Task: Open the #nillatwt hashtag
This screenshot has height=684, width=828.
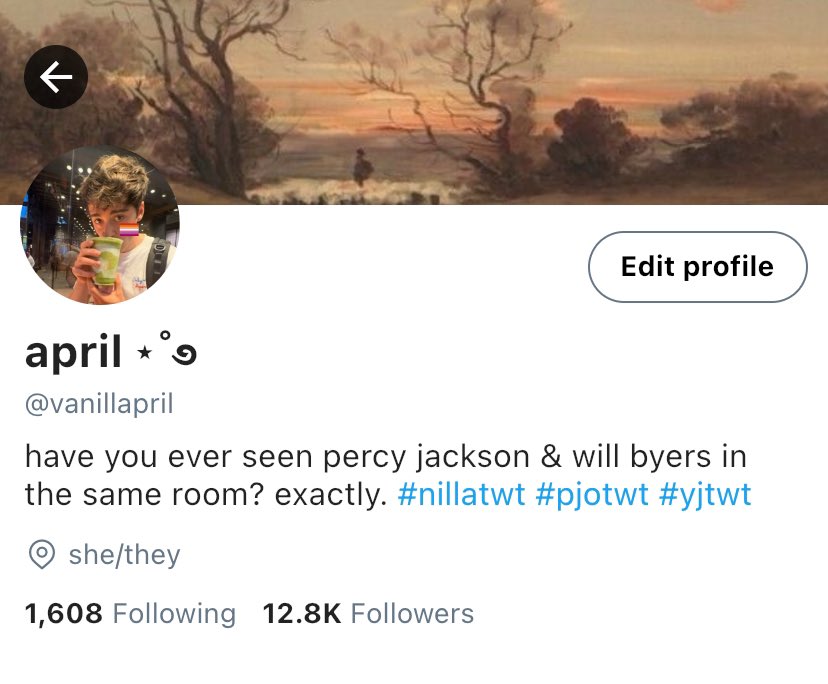Action: coord(461,495)
